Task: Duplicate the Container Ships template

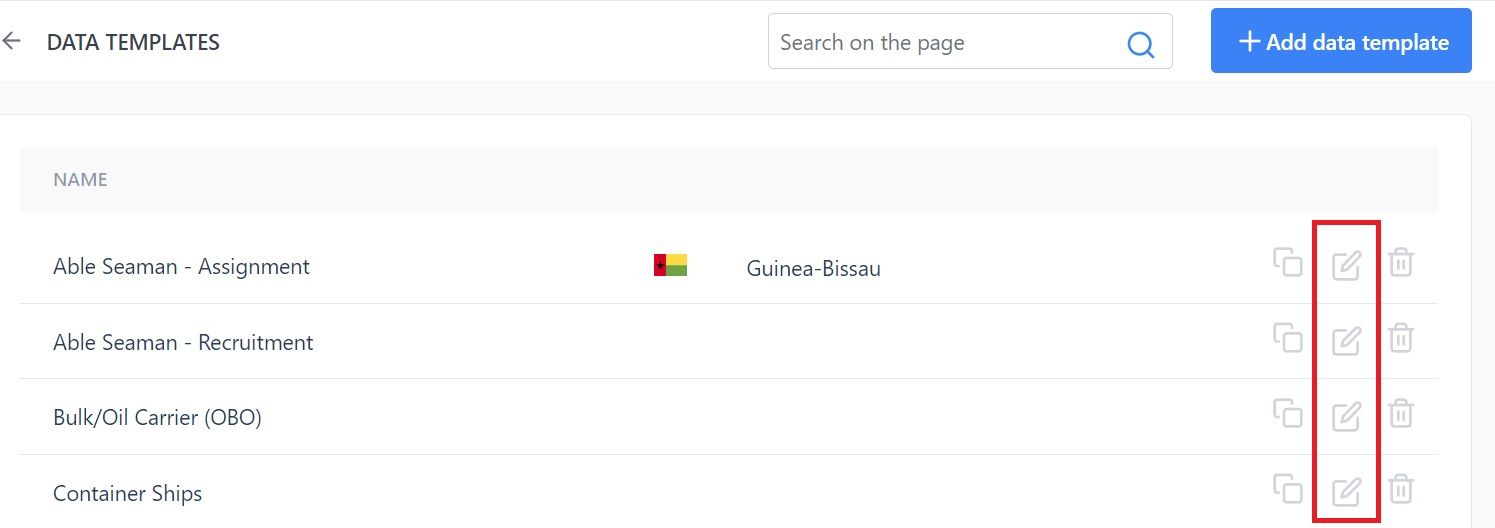Action: [x=1288, y=488]
